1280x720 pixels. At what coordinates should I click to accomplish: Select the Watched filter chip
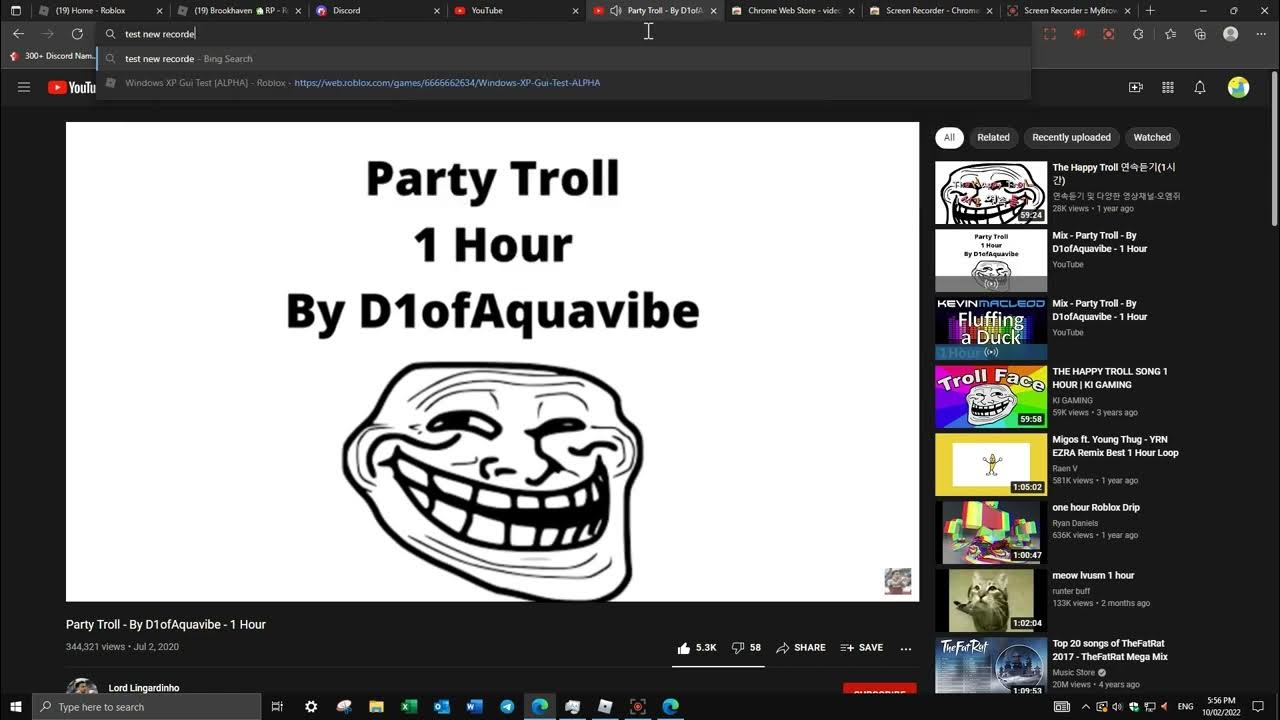point(1152,137)
